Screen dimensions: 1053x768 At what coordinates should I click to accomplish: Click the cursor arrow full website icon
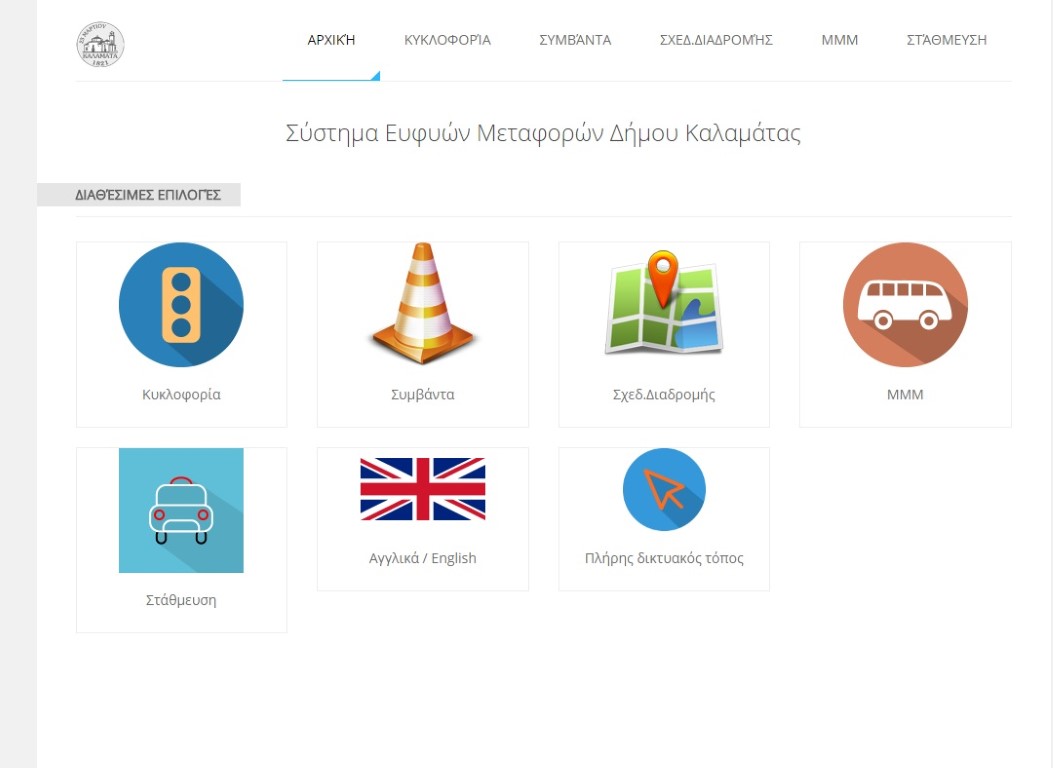tap(664, 489)
